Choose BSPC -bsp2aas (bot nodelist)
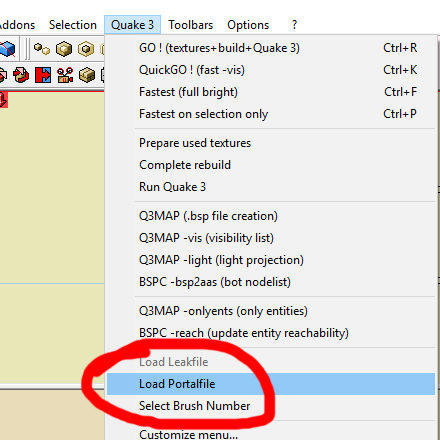 (x=271, y=282)
